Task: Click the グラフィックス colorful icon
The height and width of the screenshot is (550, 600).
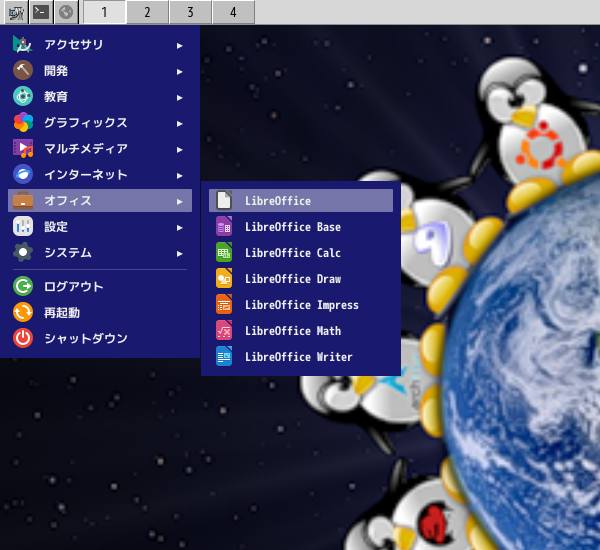Action: tap(23, 122)
